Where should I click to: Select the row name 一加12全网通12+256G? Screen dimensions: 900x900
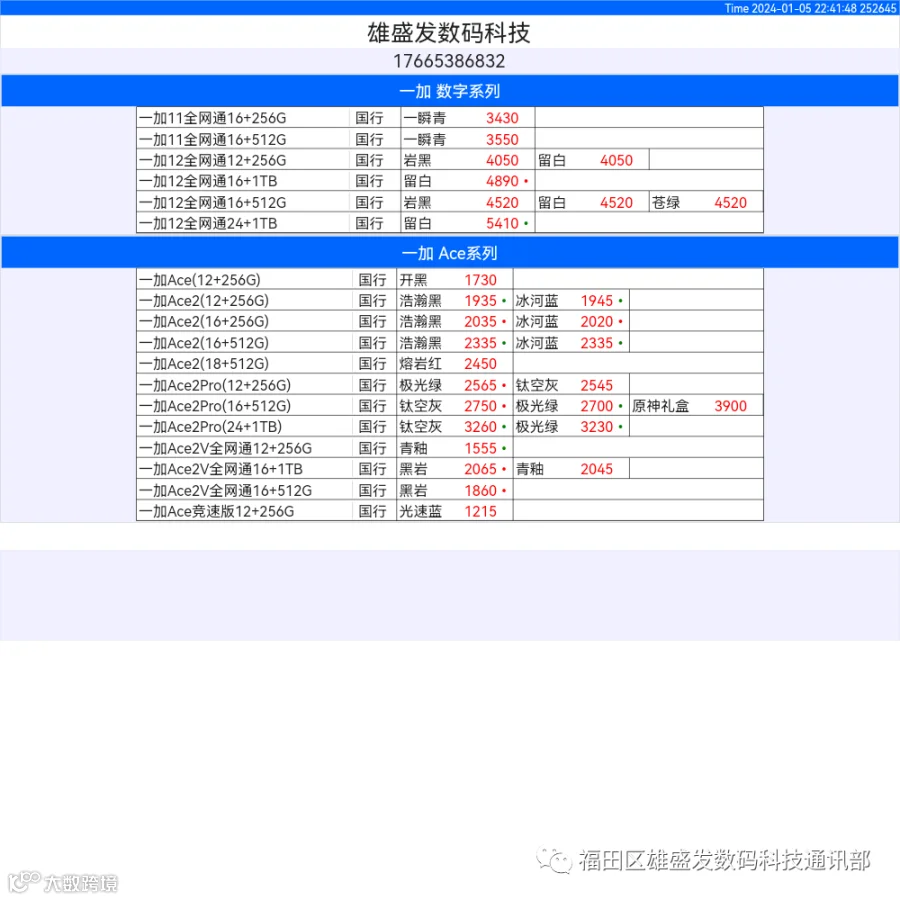coord(212,160)
